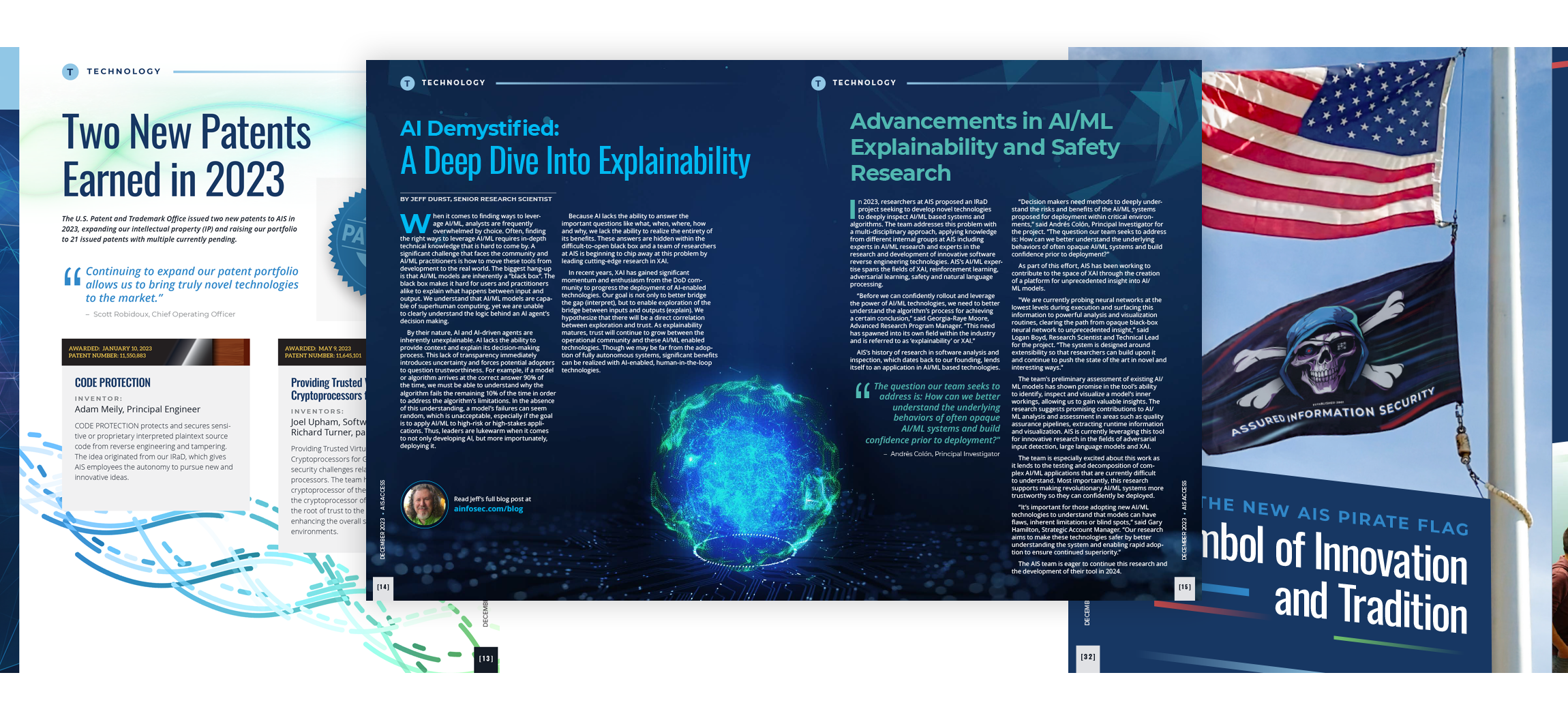Click the quote mark beside 'Continuing to expand our patent portfolio'

click(x=72, y=277)
